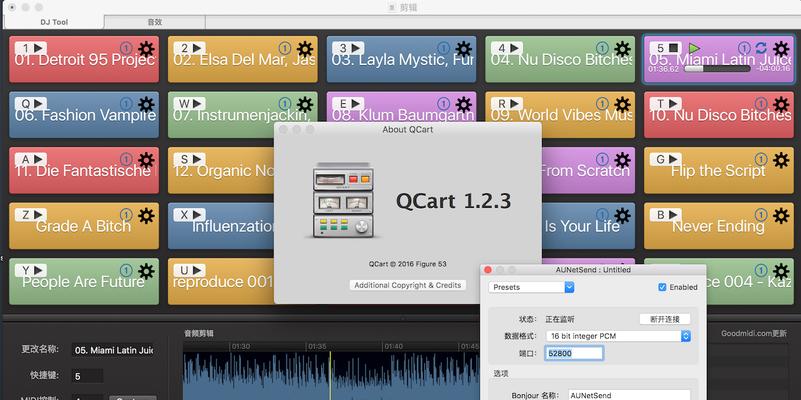The width and height of the screenshot is (801, 400).
Task: Play cart A Die Fantastische
Action: click(x=39, y=159)
